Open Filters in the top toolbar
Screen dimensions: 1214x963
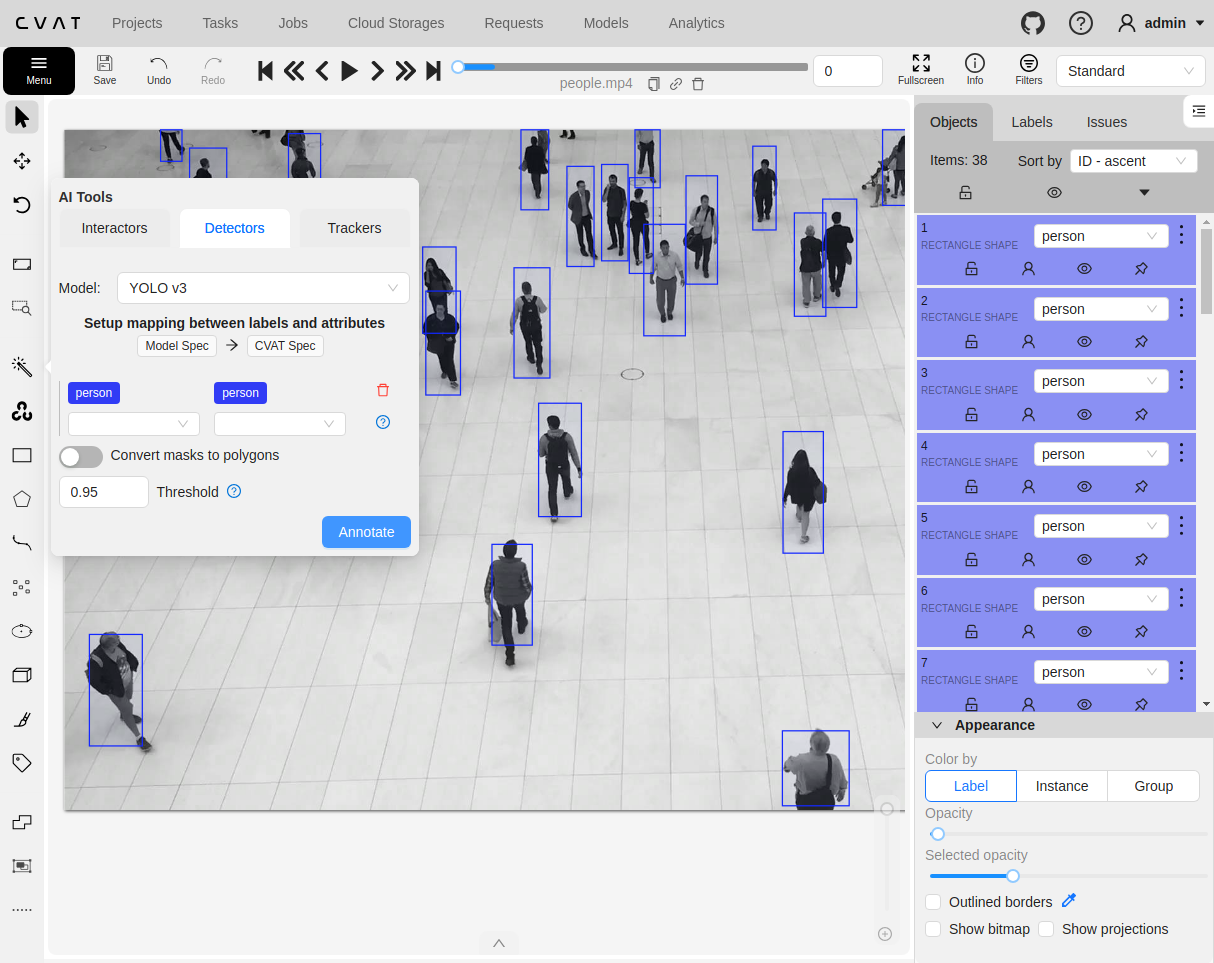[1028, 70]
